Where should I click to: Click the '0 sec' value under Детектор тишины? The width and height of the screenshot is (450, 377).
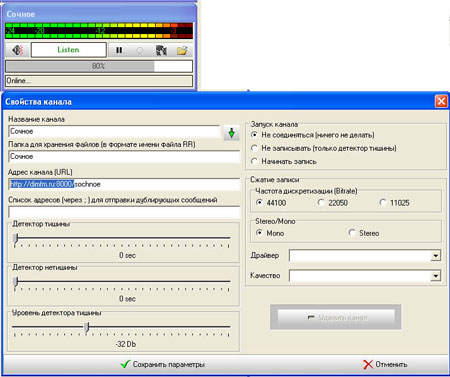pyautogui.click(x=127, y=255)
